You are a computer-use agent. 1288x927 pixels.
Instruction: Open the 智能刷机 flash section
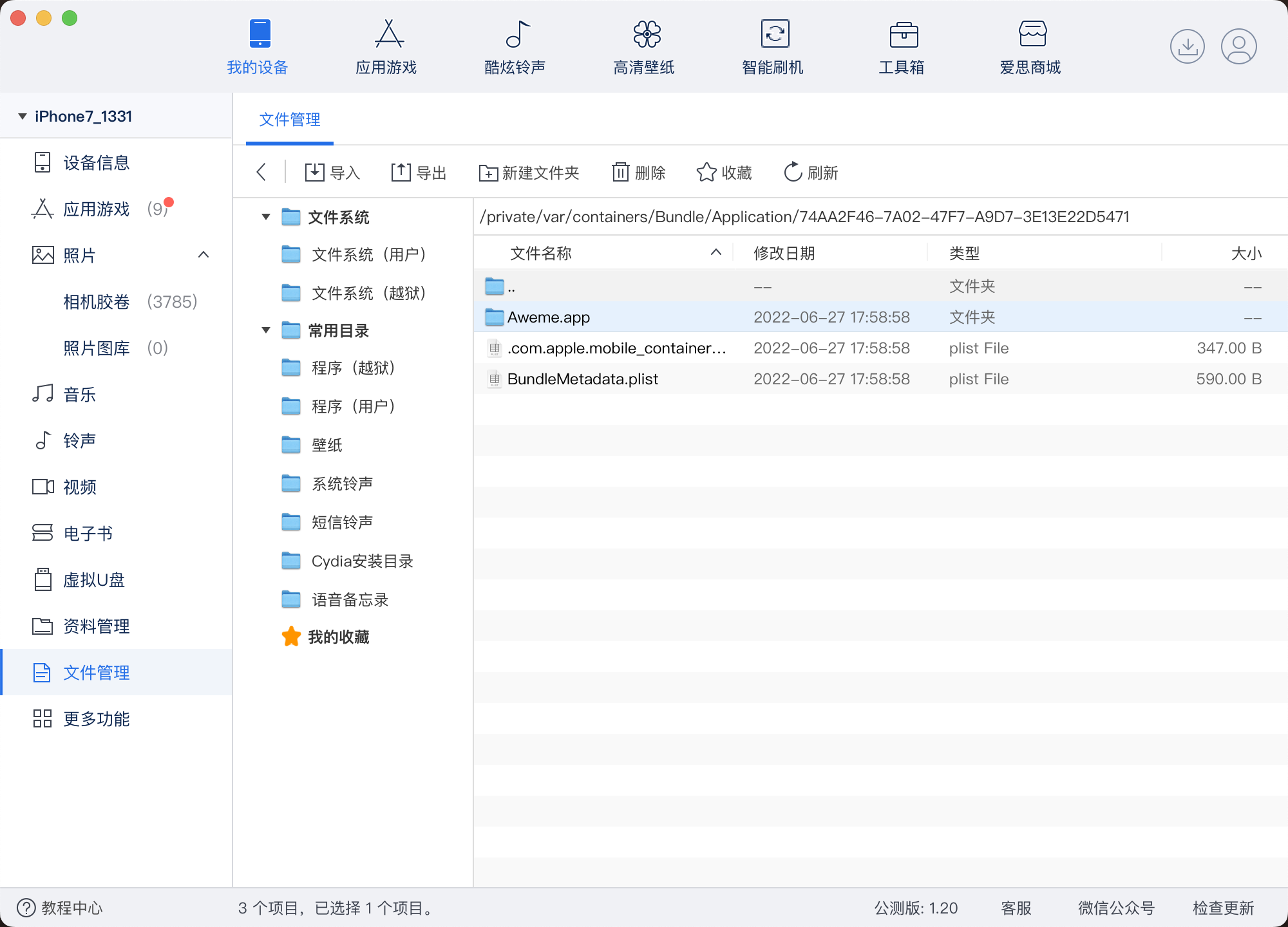[x=773, y=48]
